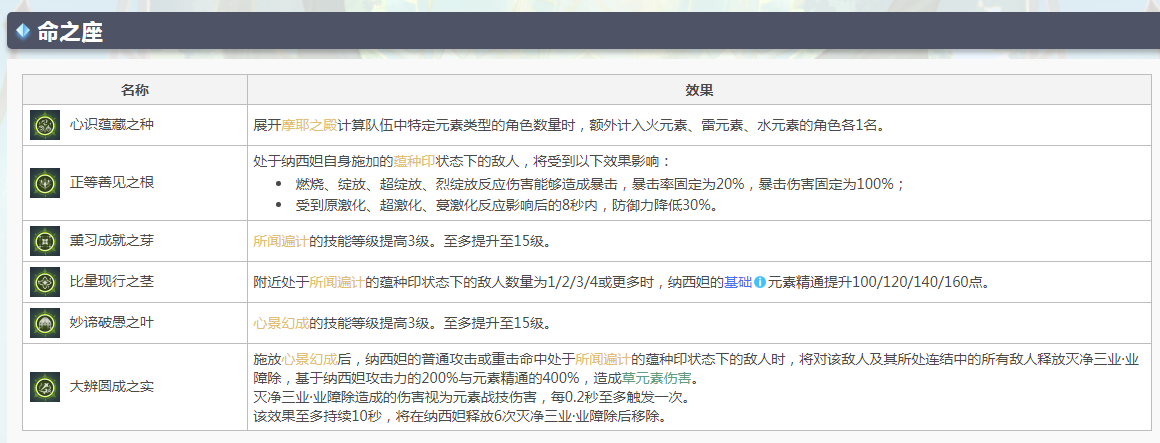This screenshot has width=1160, height=443.
Task: Click the 名称 column header
Action: click(135, 90)
